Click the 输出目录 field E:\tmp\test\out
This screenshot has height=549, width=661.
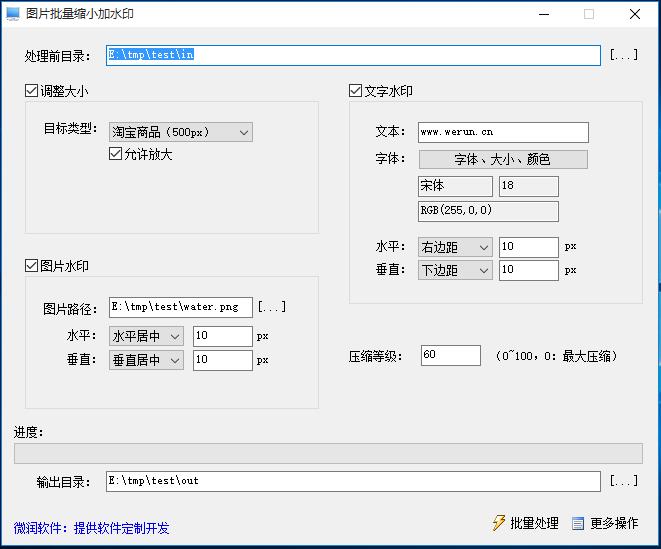[353, 482]
